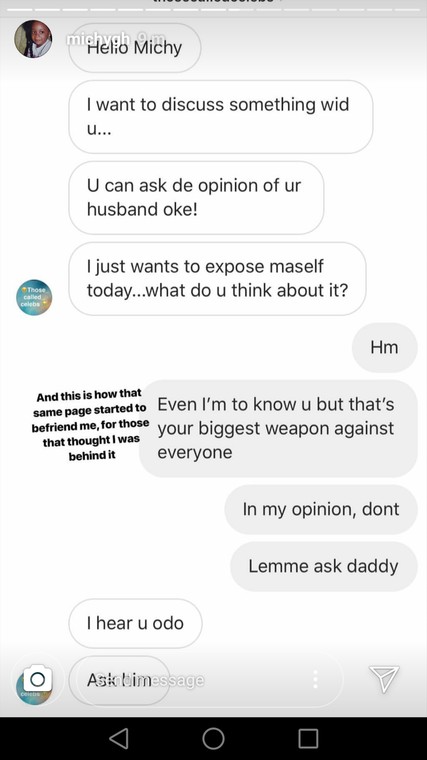
Task: Tap the Android back triangle button
Action: tap(118, 739)
